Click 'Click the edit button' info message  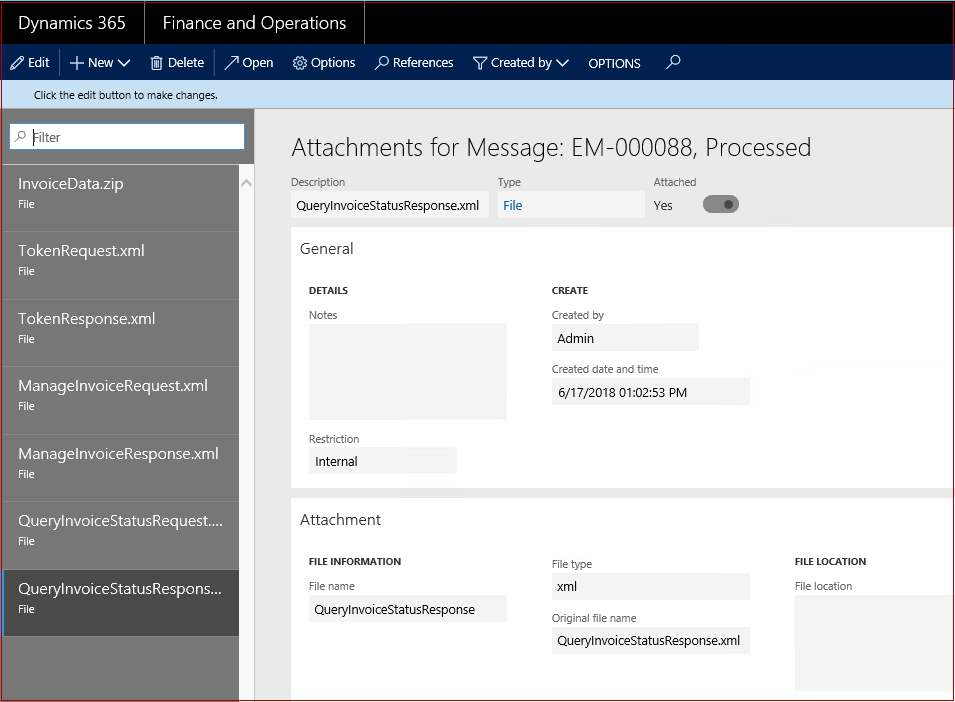coord(125,95)
